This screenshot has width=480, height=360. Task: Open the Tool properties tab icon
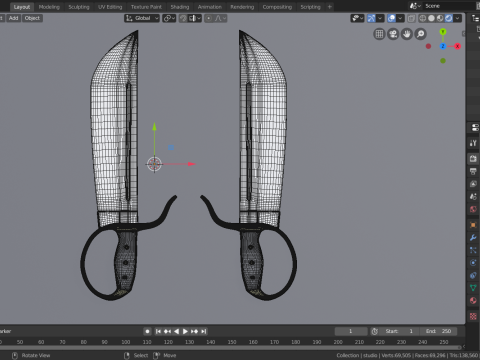click(x=473, y=143)
